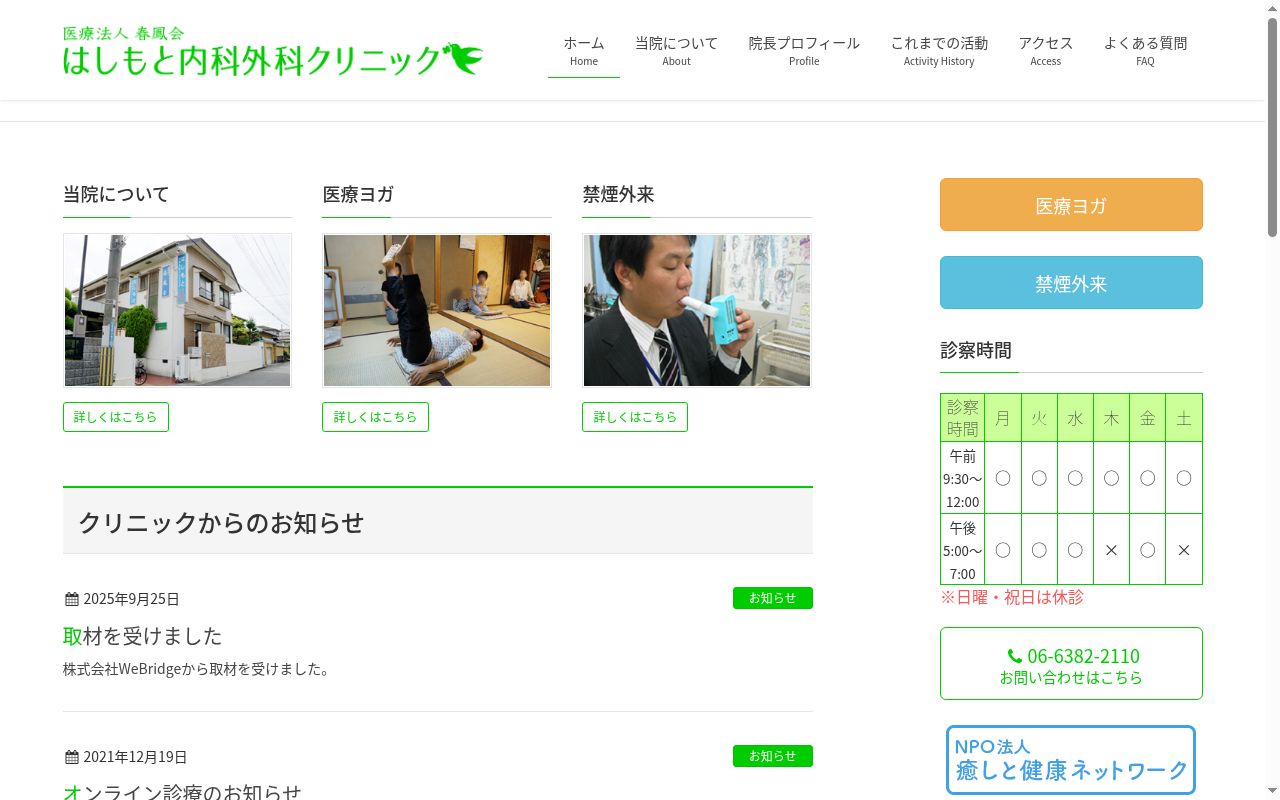Click the ※日曜・祝日は休診 note

coord(1012,597)
